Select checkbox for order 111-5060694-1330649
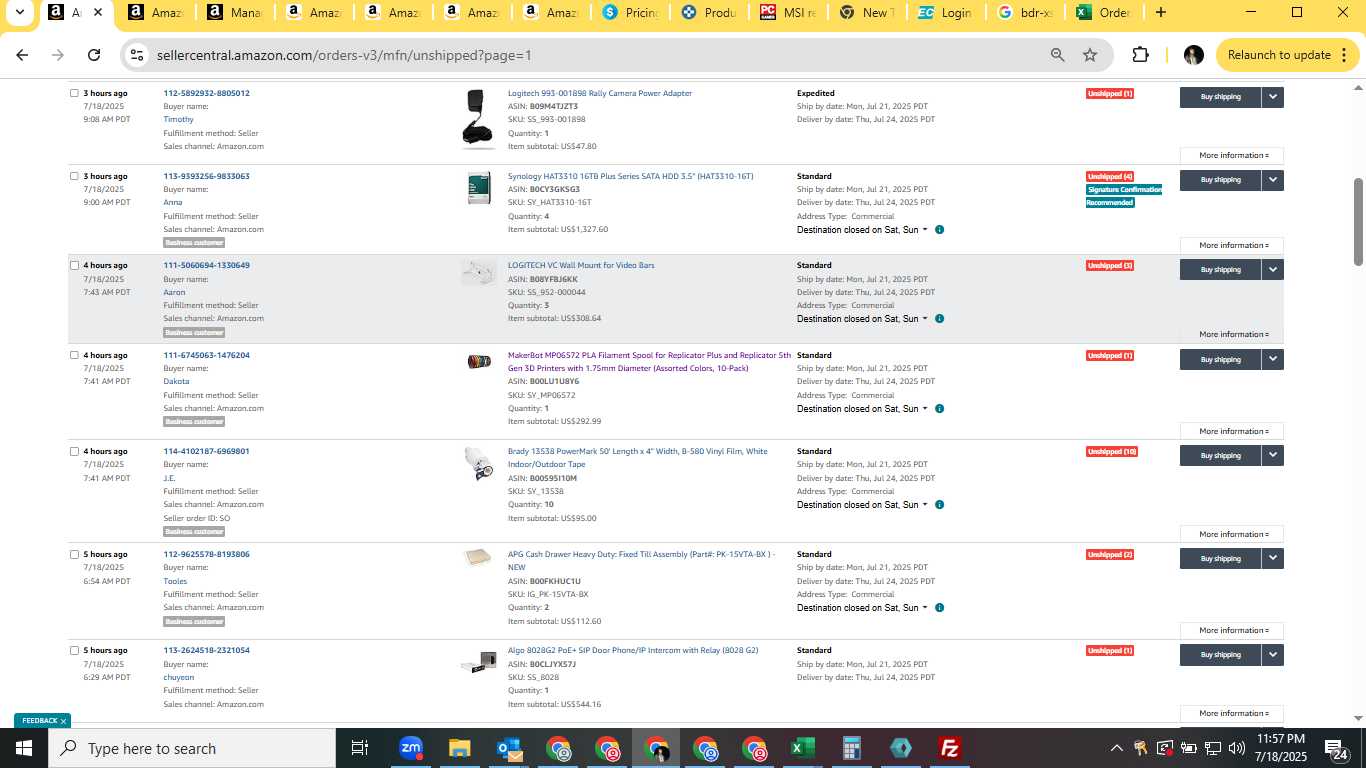 click(74, 265)
